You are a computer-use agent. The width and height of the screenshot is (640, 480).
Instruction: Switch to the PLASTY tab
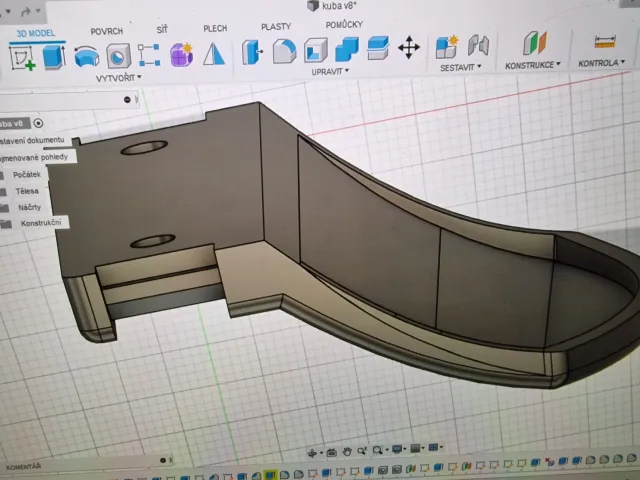[x=276, y=27]
